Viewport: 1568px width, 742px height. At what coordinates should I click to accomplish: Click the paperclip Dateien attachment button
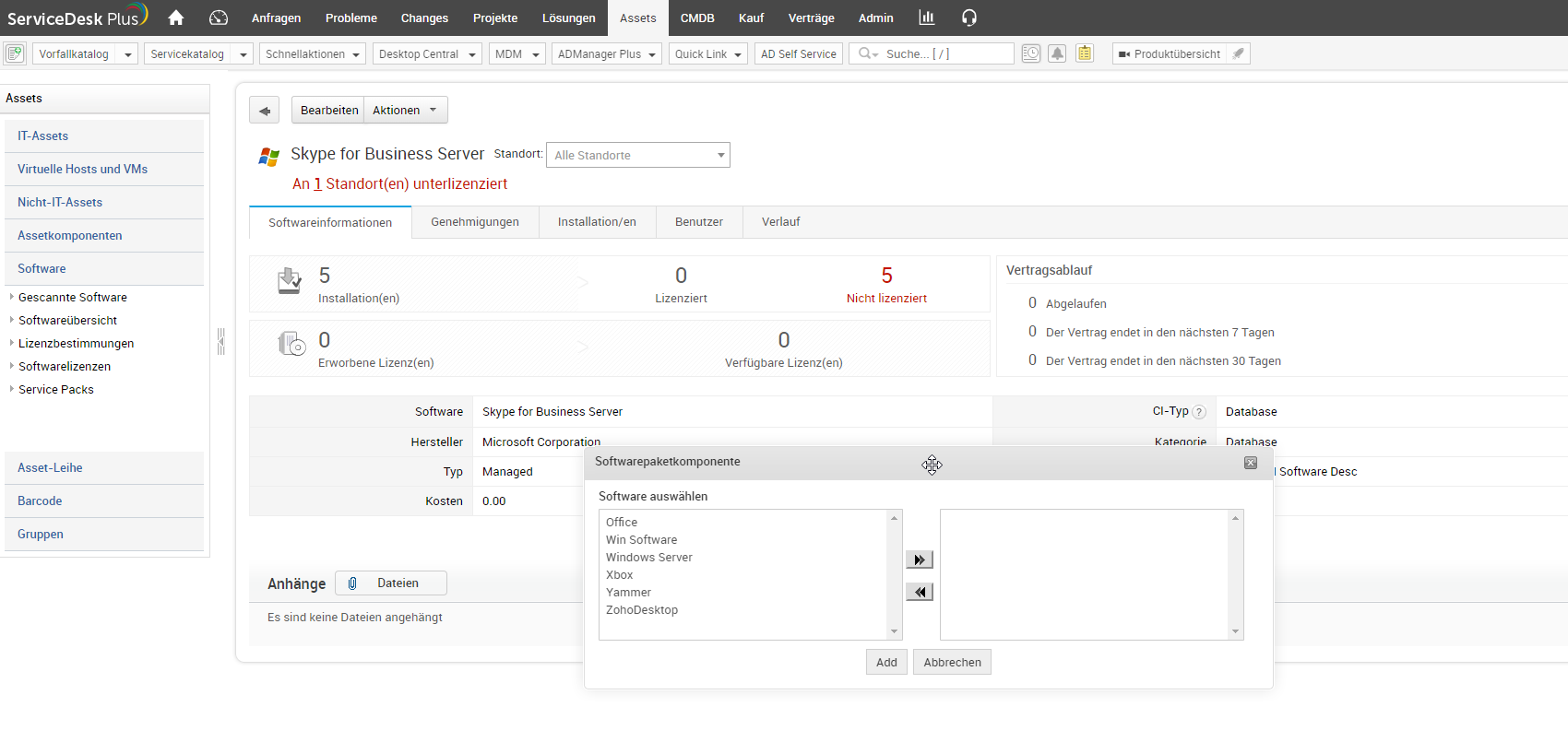pyautogui.click(x=391, y=583)
